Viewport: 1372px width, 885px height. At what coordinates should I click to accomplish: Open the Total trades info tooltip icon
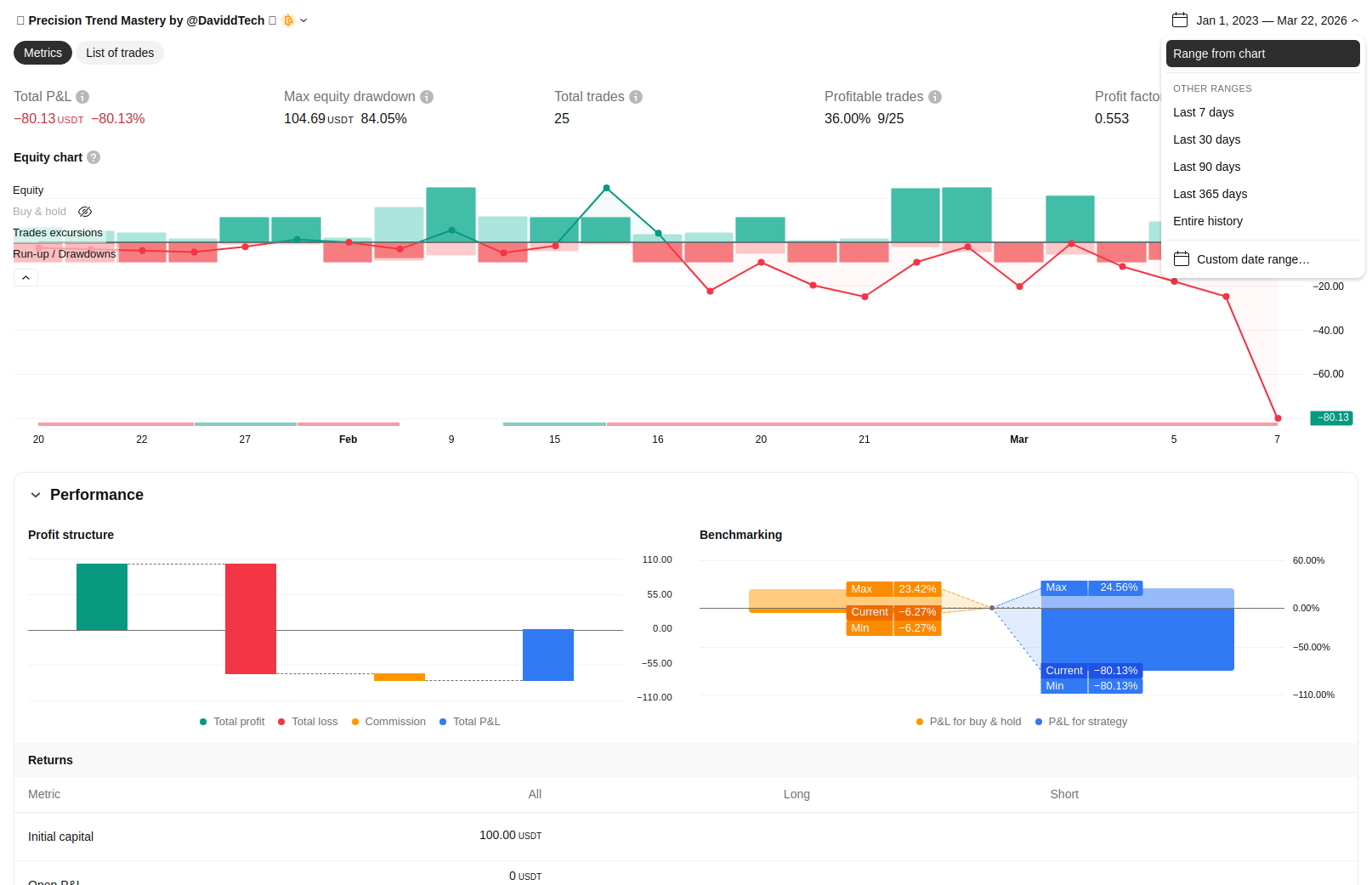click(636, 97)
